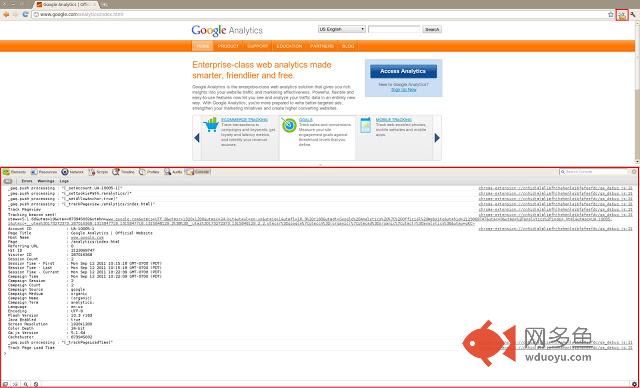640x388 pixels.
Task: Click the Goals link
Action: (x=306, y=120)
